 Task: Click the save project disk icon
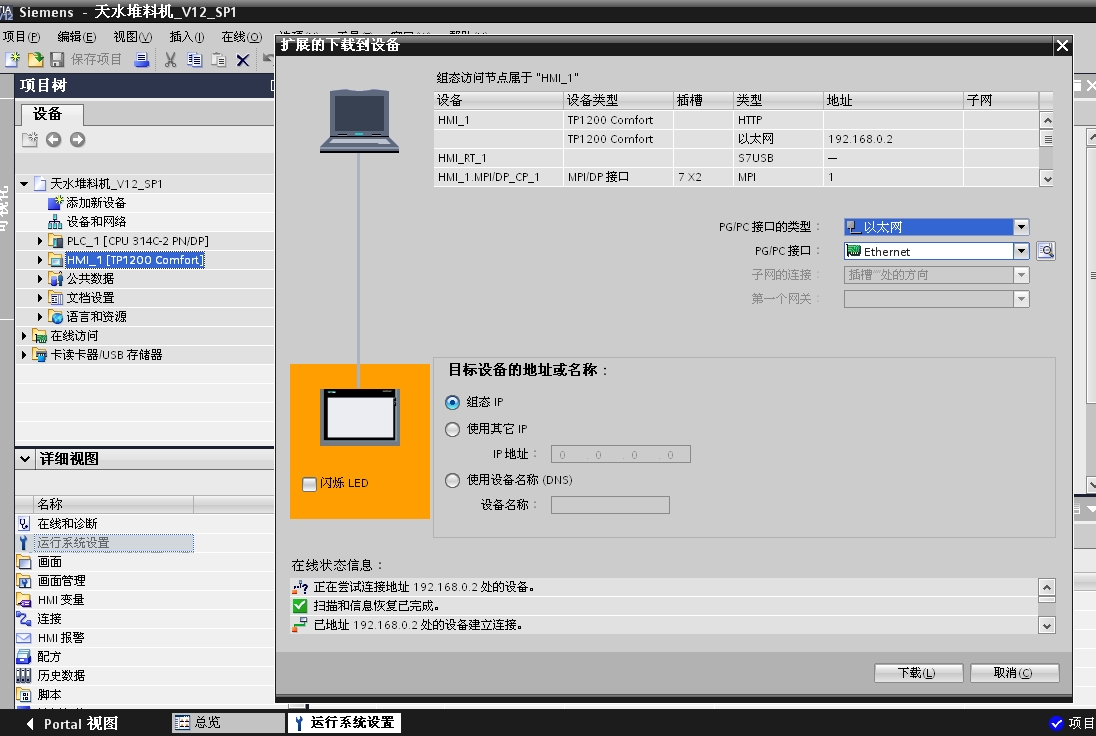[x=57, y=59]
